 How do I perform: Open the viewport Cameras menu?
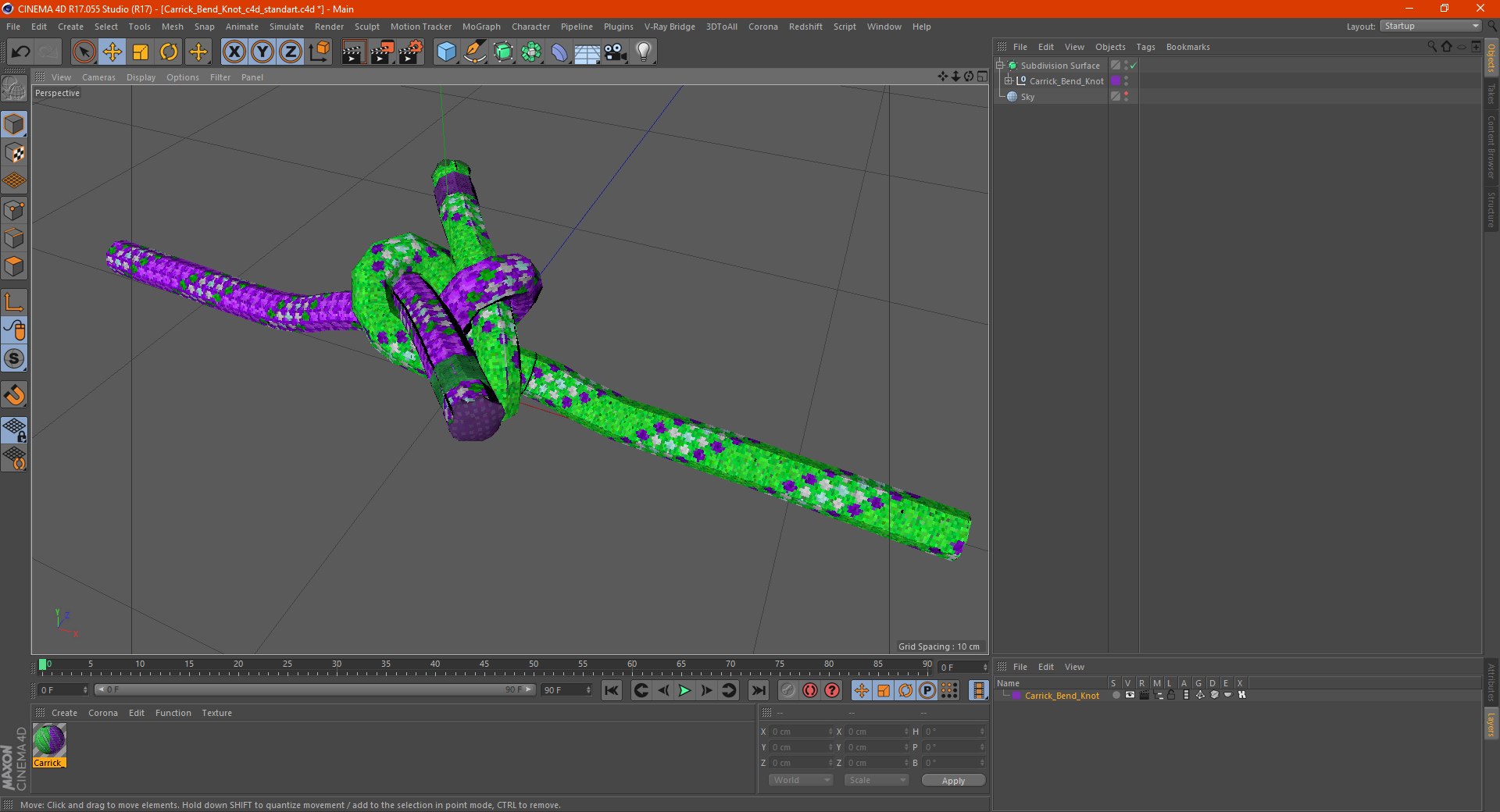(98, 77)
